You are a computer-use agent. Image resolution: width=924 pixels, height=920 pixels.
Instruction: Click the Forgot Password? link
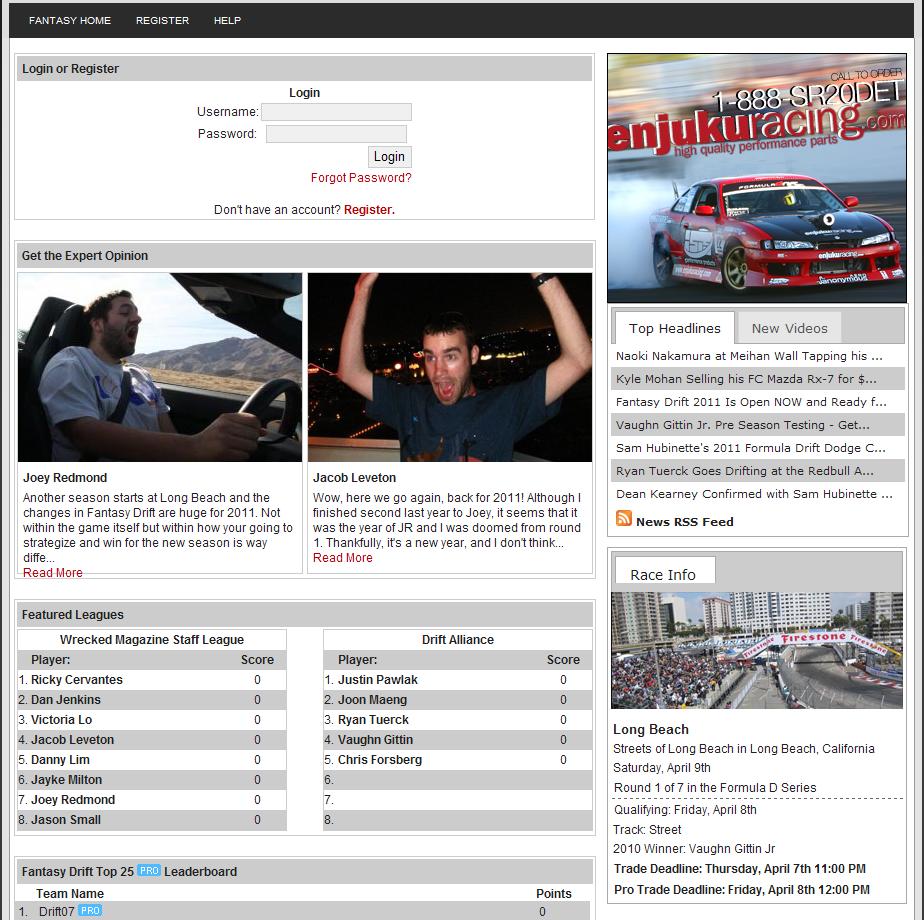tap(361, 178)
